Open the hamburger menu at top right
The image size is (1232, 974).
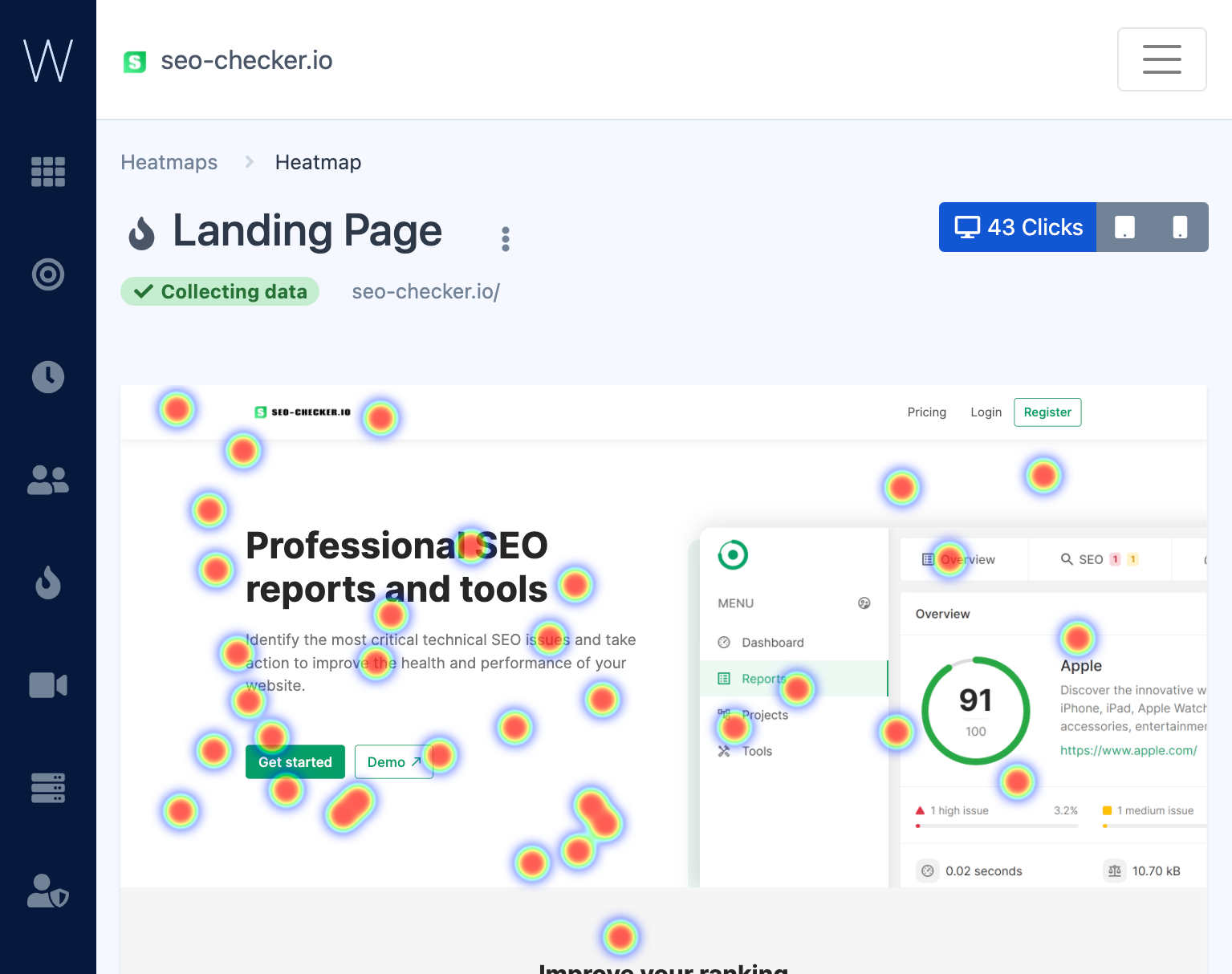pyautogui.click(x=1162, y=59)
